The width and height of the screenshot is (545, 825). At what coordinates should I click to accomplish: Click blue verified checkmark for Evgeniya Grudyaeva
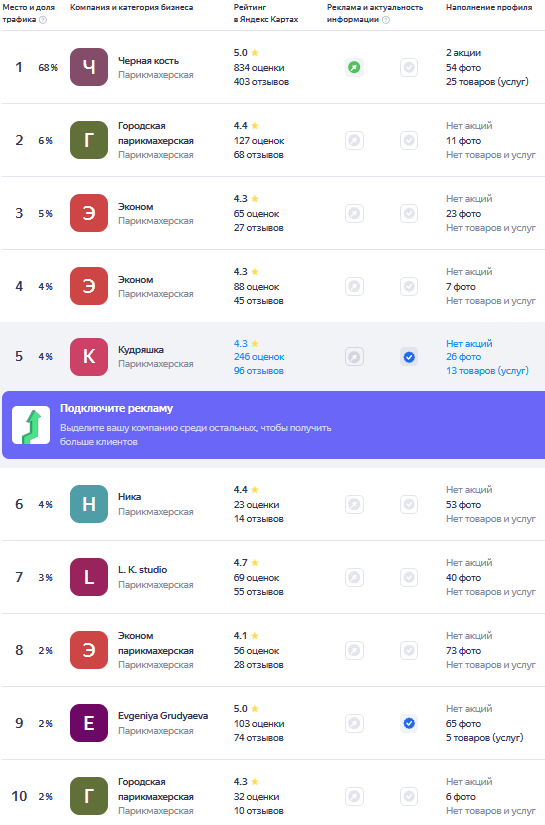[409, 723]
